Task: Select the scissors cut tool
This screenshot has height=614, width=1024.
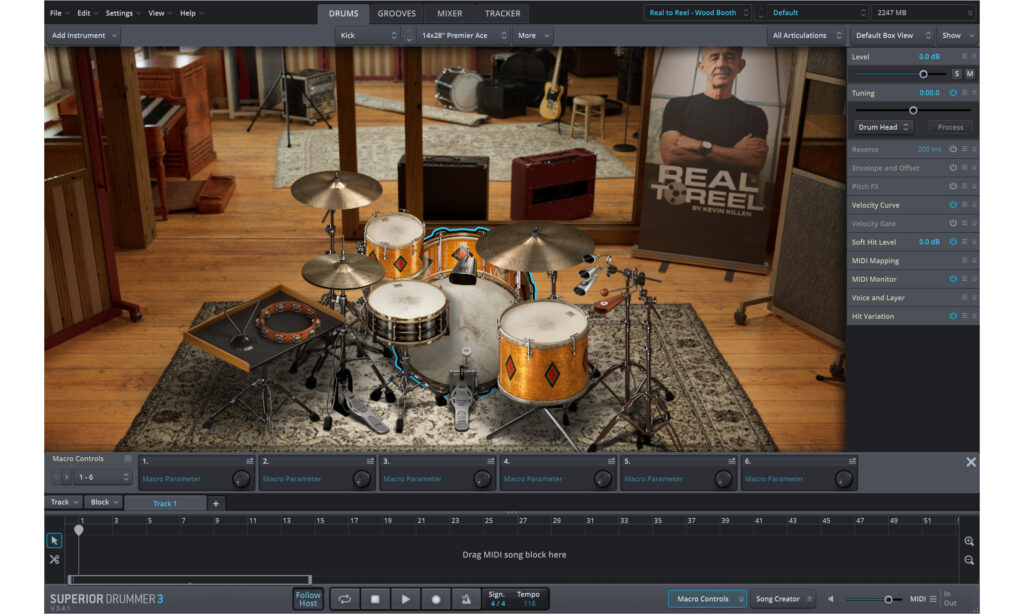Action: [54, 560]
